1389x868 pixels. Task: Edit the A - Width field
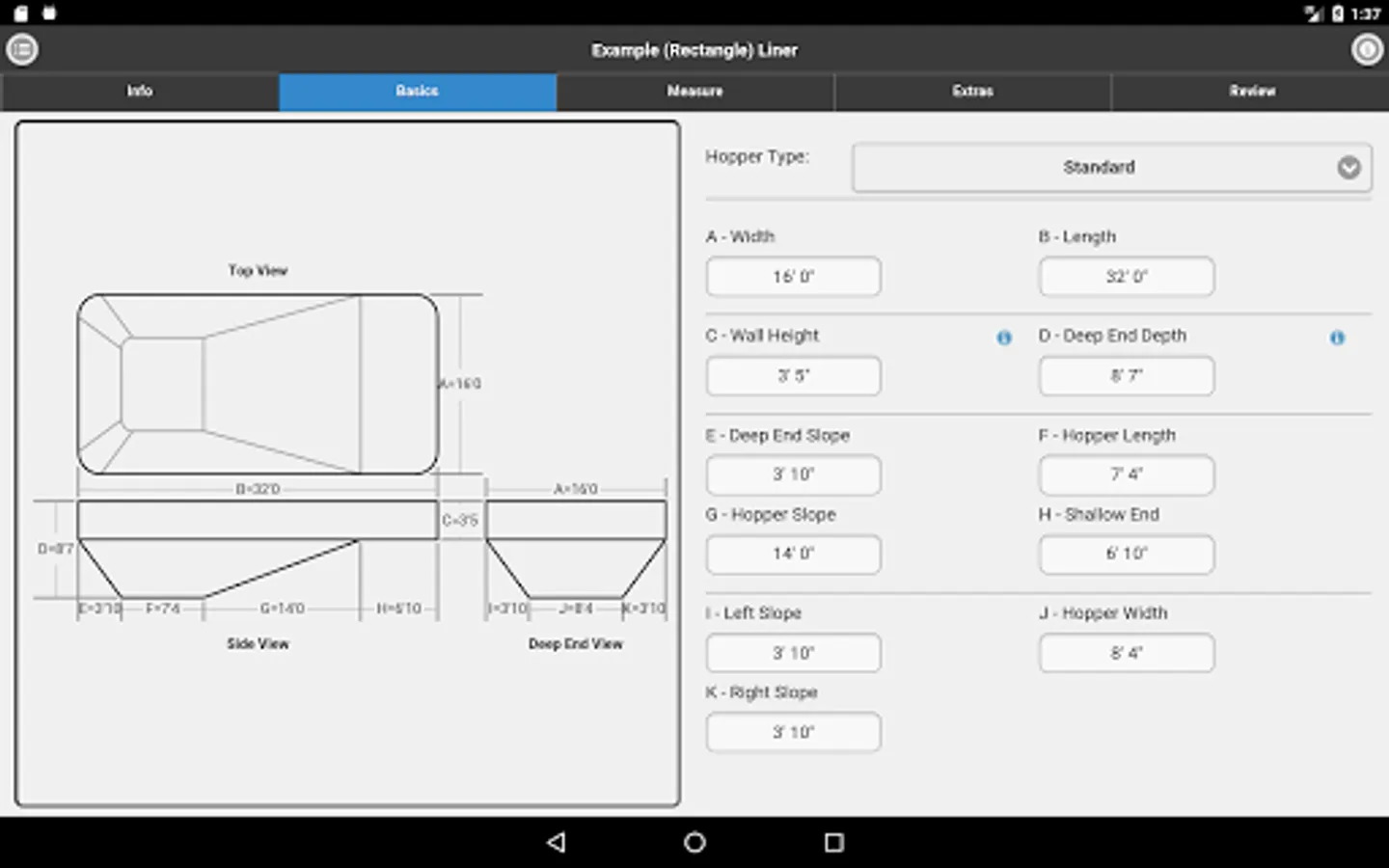click(793, 277)
